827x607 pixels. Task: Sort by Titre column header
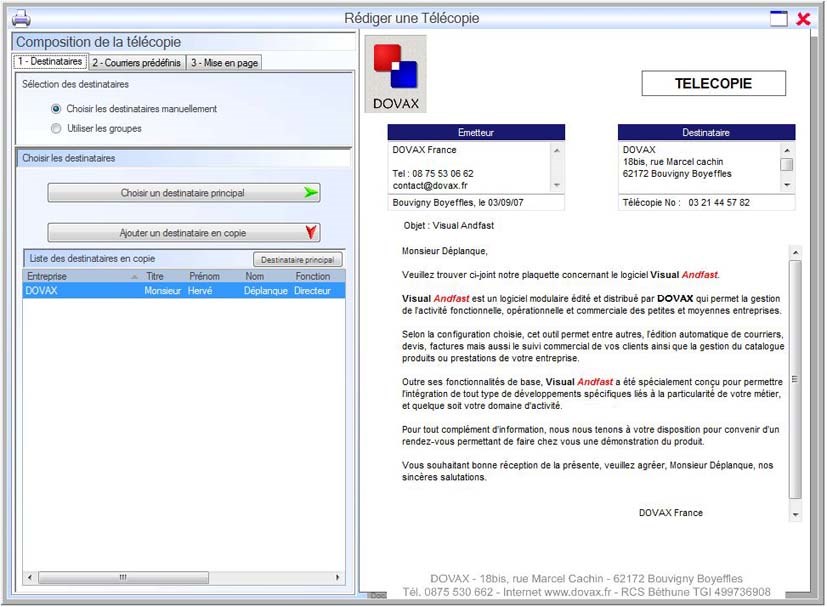click(164, 276)
